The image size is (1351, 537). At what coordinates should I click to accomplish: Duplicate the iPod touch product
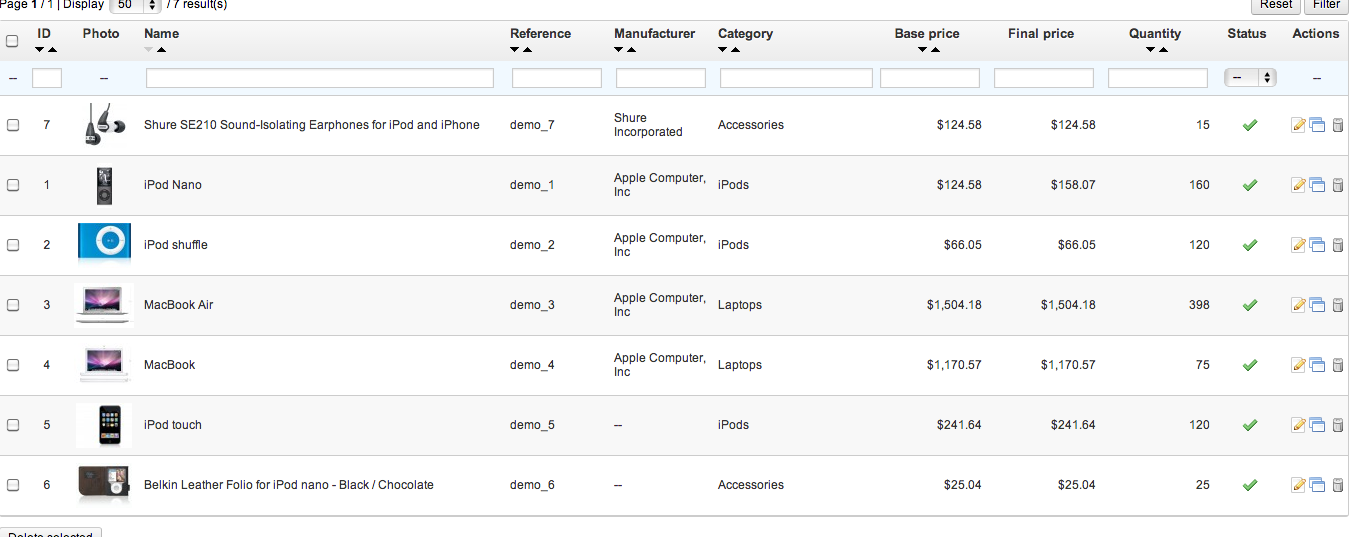click(1317, 425)
